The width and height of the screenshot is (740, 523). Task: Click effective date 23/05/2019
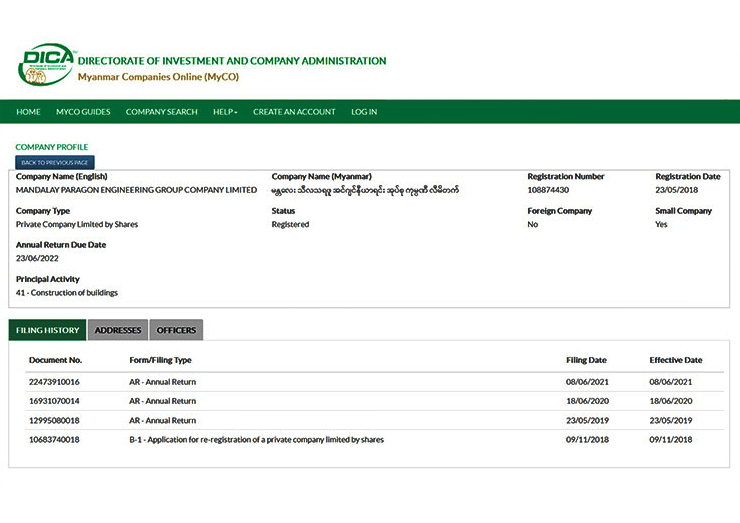pos(671,421)
